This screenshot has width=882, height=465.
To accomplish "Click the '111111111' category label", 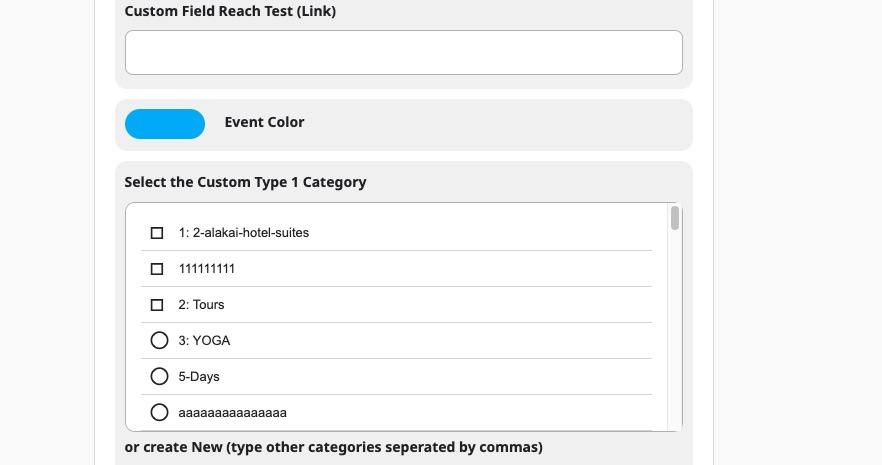I will coord(206,269).
